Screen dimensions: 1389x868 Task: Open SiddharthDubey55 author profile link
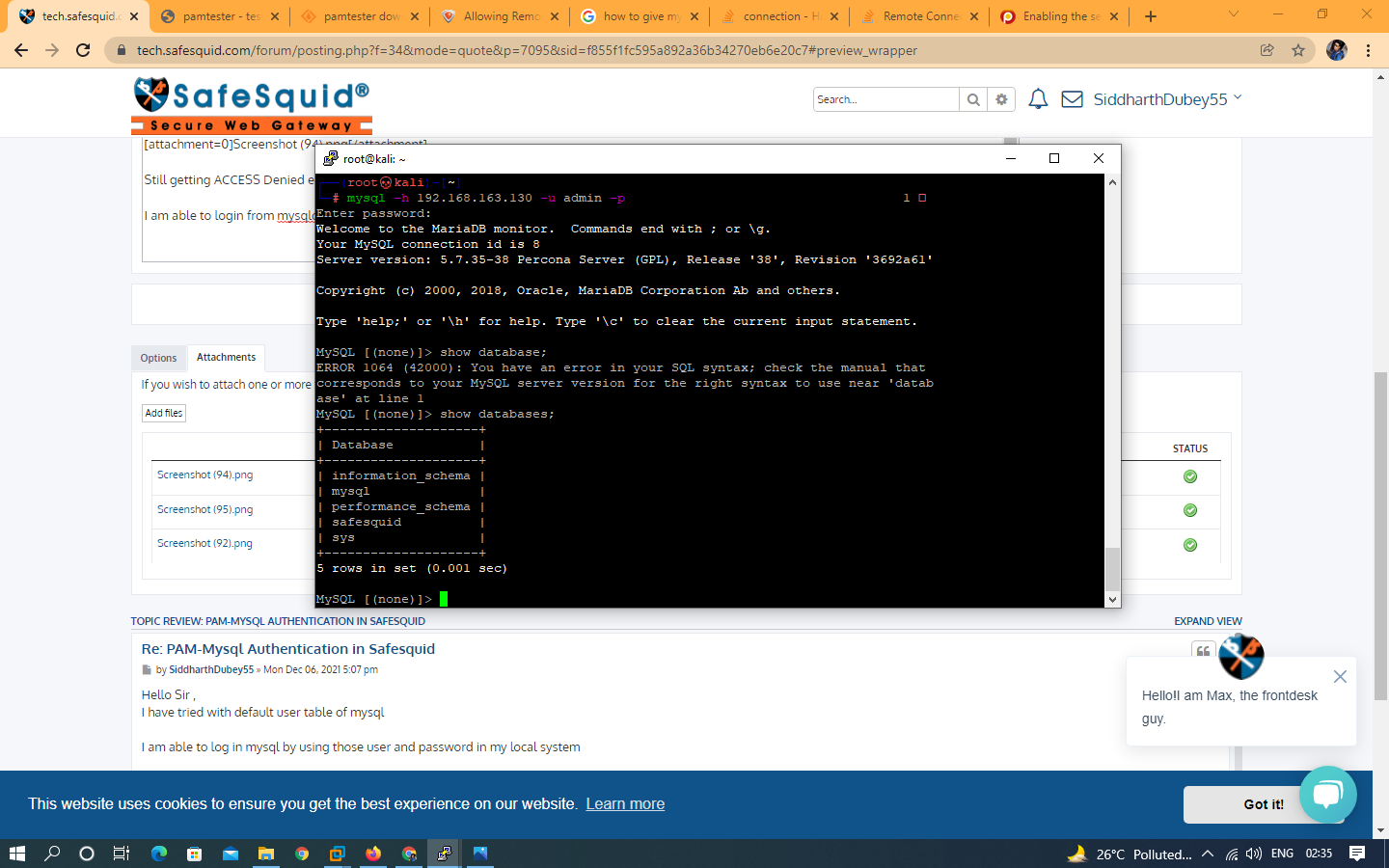pyautogui.click(x=211, y=669)
